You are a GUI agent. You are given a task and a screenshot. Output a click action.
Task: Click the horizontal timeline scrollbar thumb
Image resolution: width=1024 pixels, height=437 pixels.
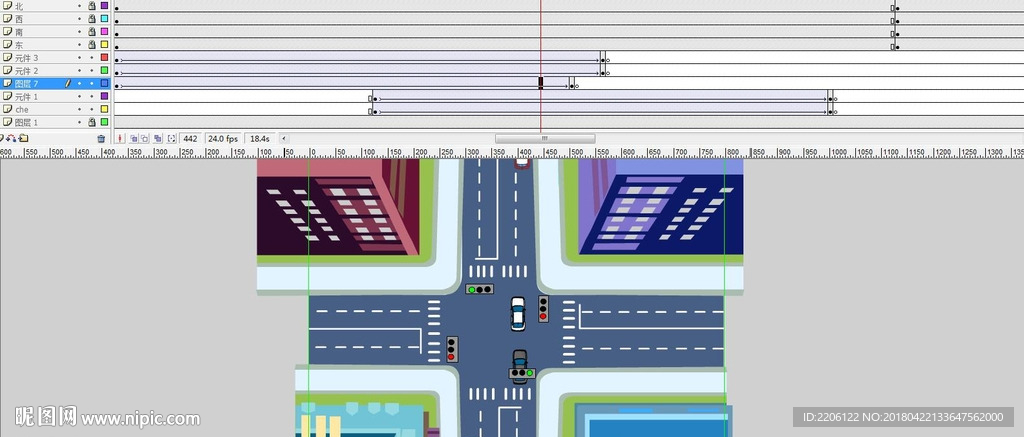545,138
